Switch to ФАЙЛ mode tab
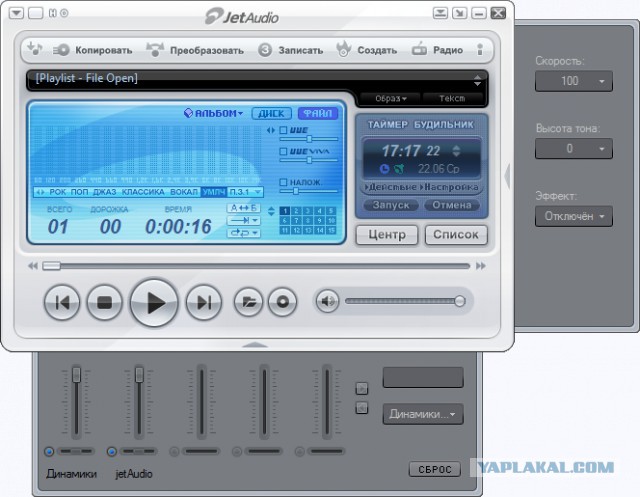640x497 pixels. coord(318,113)
